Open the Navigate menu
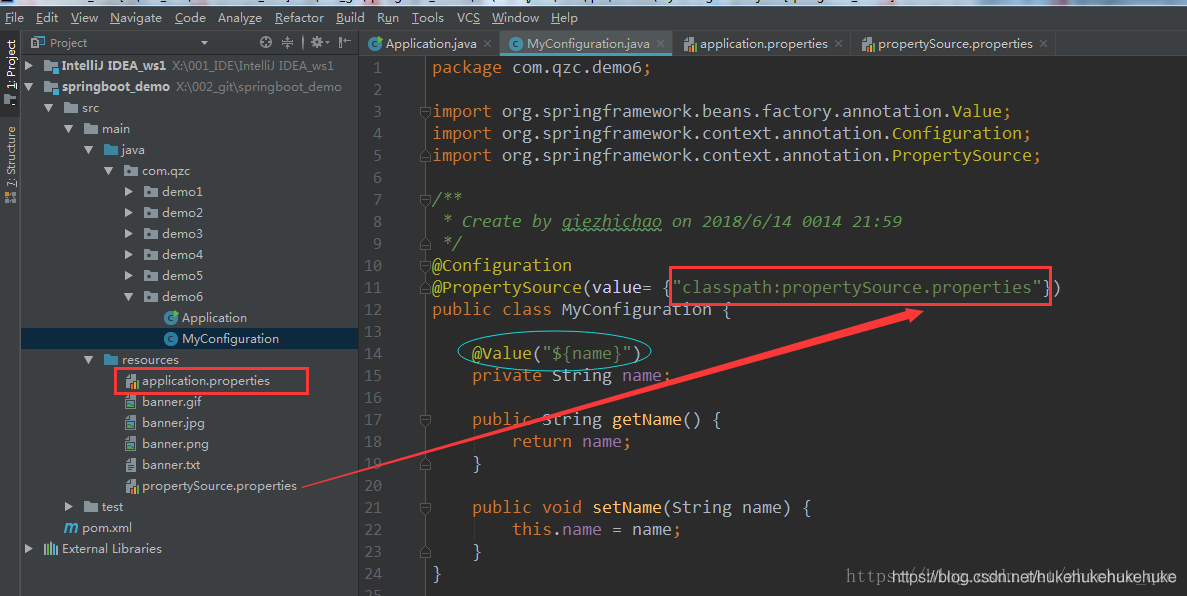Viewport: 1187px width, 596px height. coord(136,17)
